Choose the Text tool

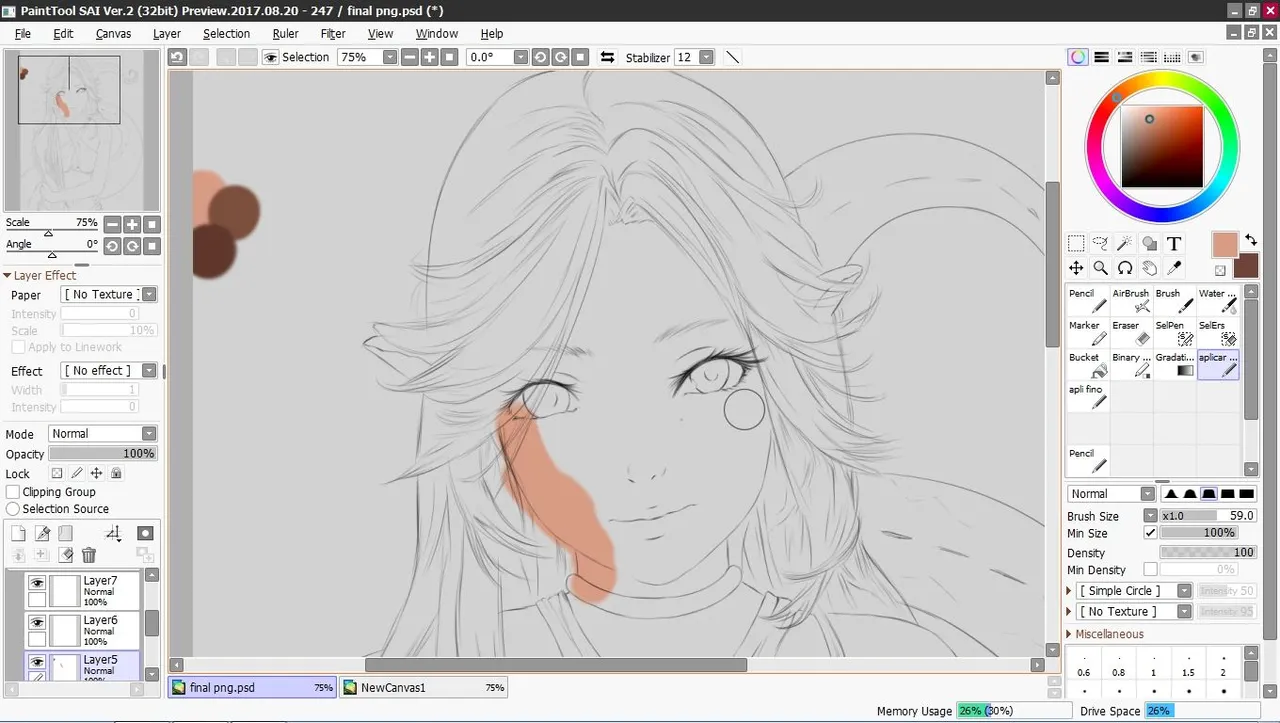[1174, 243]
